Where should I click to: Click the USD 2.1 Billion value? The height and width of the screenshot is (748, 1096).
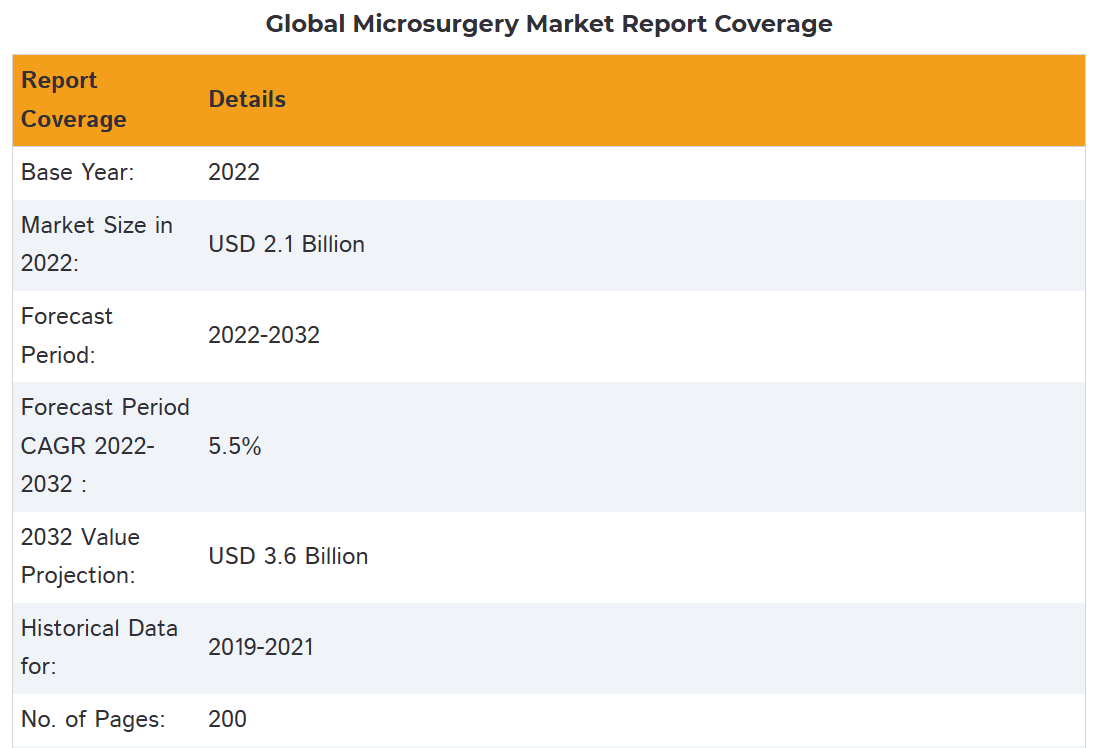(286, 244)
